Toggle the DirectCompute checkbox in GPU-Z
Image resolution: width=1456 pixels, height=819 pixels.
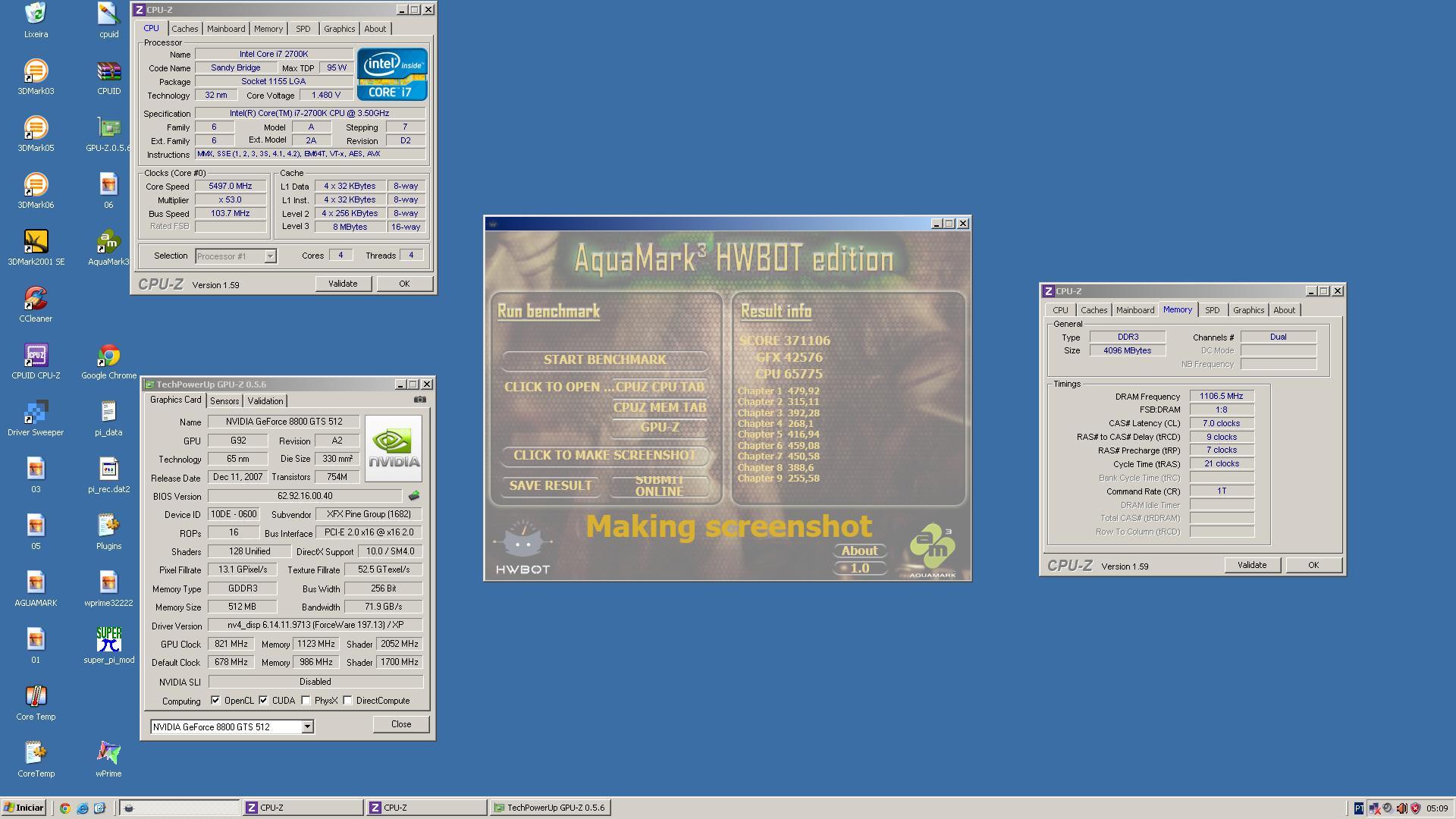coord(347,700)
